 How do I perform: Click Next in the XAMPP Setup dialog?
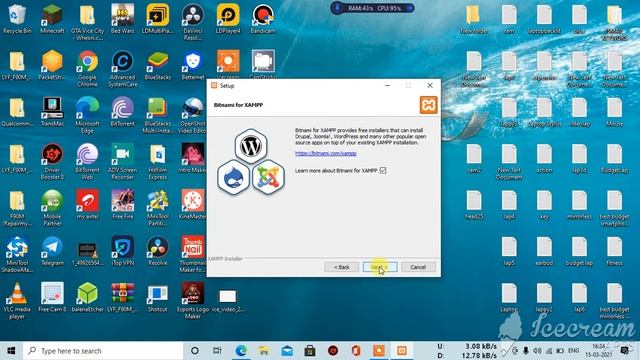click(380, 267)
